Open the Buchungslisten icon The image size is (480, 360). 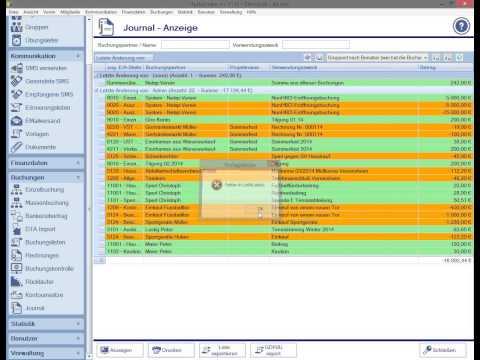17,242
